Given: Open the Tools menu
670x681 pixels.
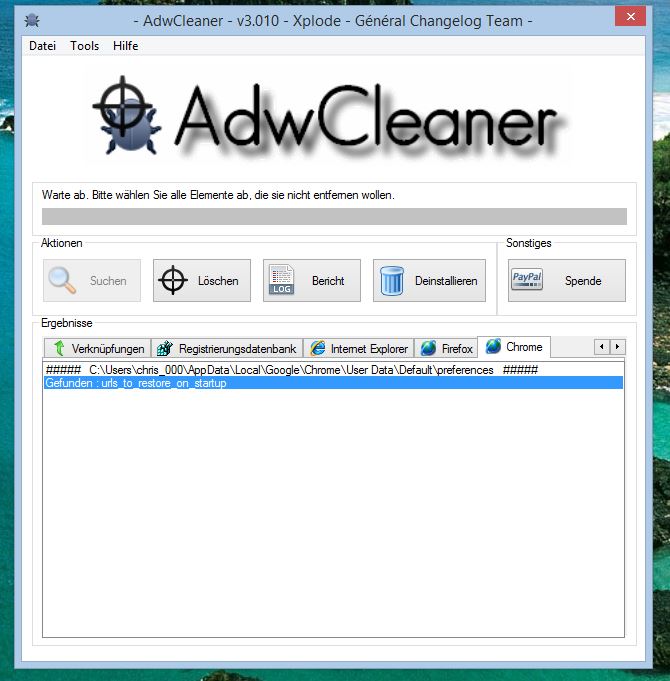Looking at the screenshot, I should [85, 46].
